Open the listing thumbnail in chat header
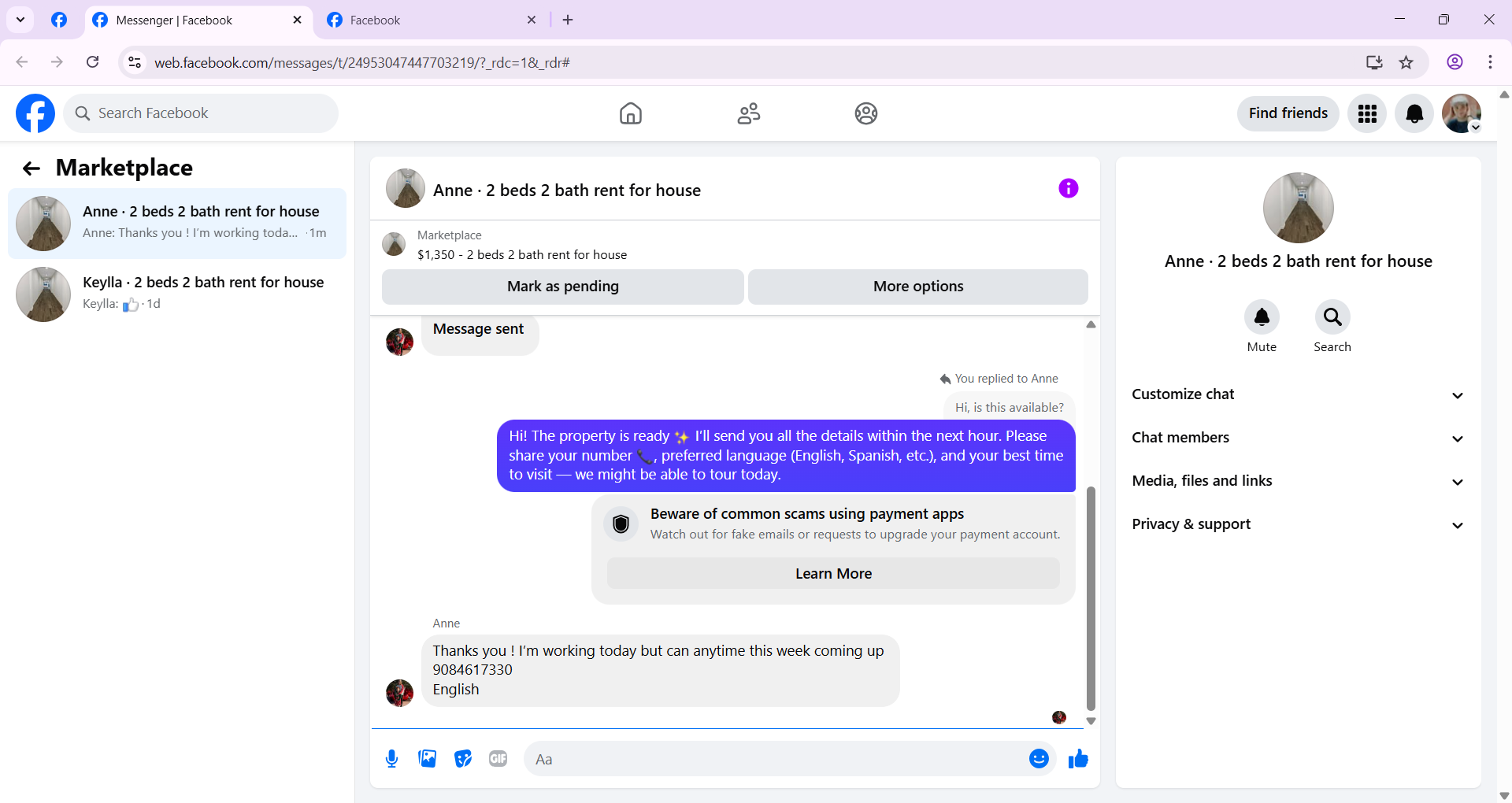 point(406,188)
